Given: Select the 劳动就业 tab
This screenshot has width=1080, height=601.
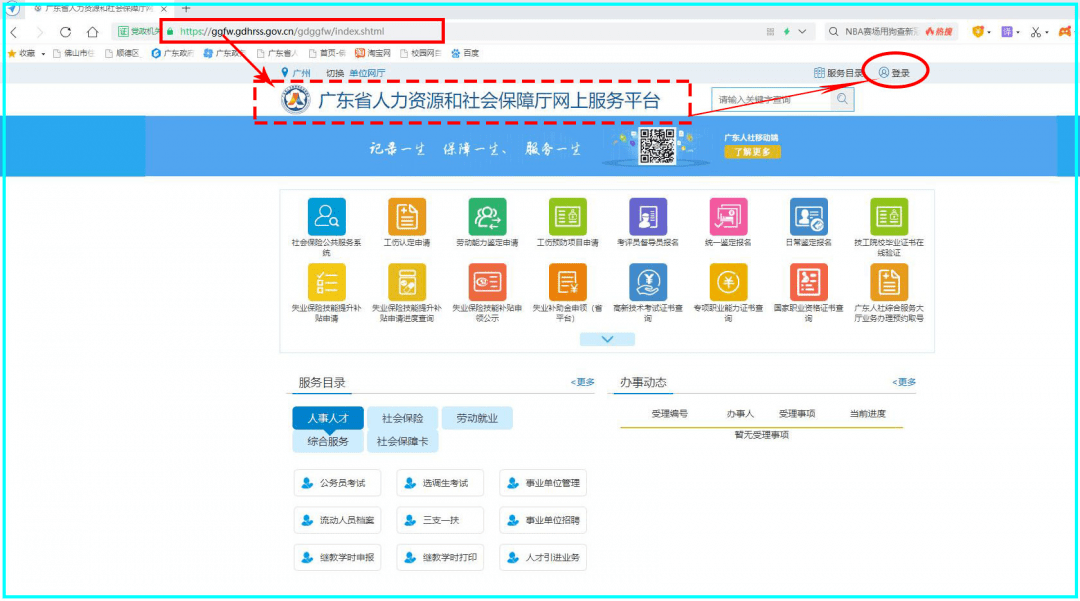Looking at the screenshot, I should [x=477, y=418].
